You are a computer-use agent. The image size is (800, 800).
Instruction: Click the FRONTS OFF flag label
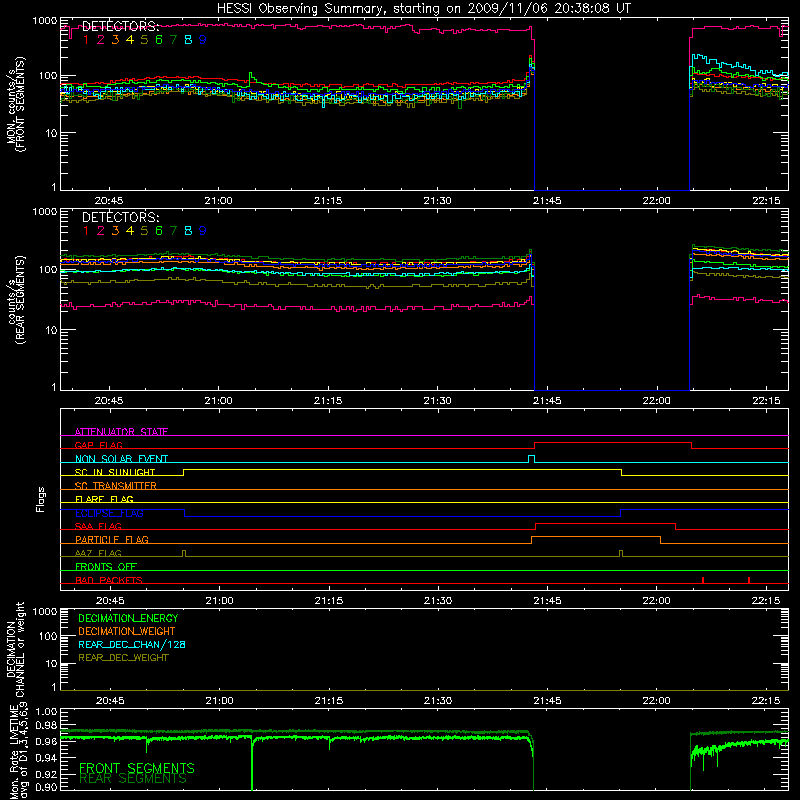pos(106,566)
